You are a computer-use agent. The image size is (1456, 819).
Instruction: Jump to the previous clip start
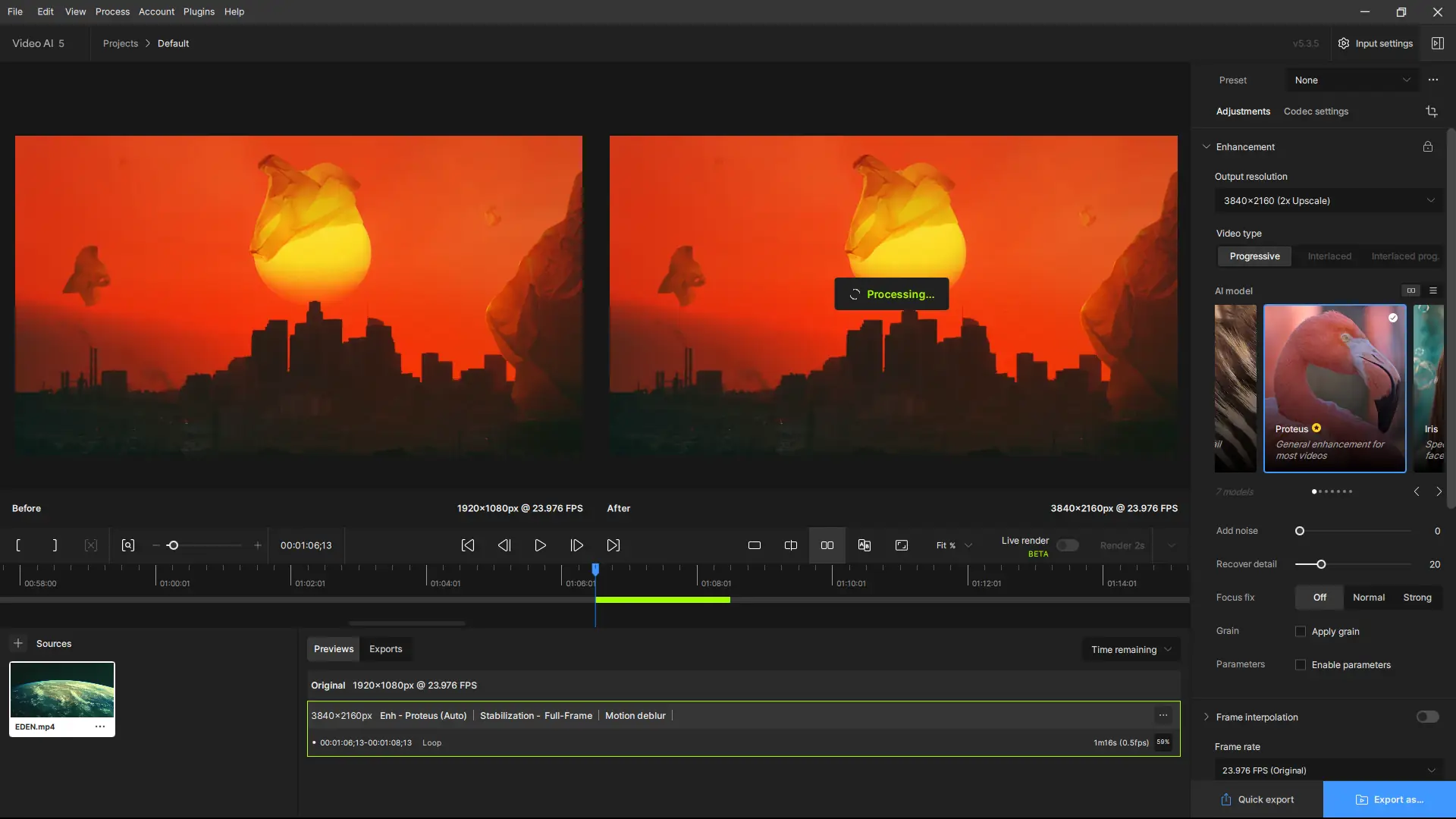pos(468,545)
